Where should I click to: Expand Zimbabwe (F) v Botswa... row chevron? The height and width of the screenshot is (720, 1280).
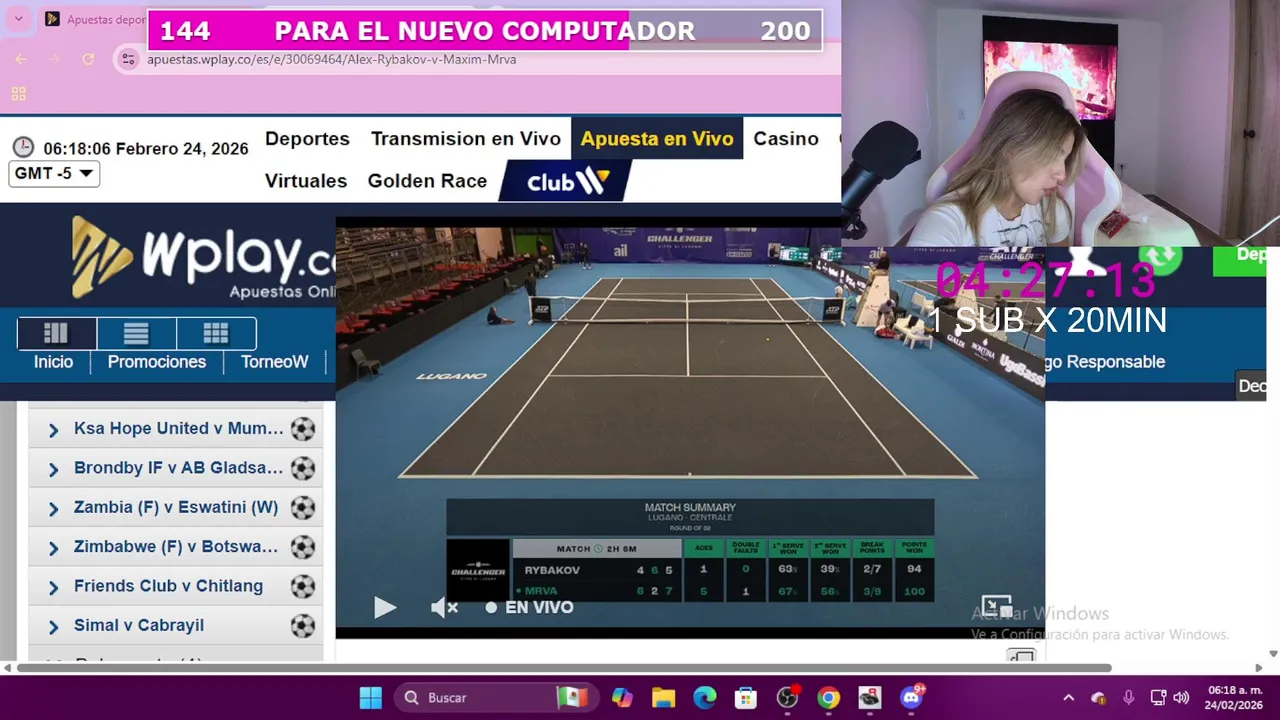(x=53, y=549)
